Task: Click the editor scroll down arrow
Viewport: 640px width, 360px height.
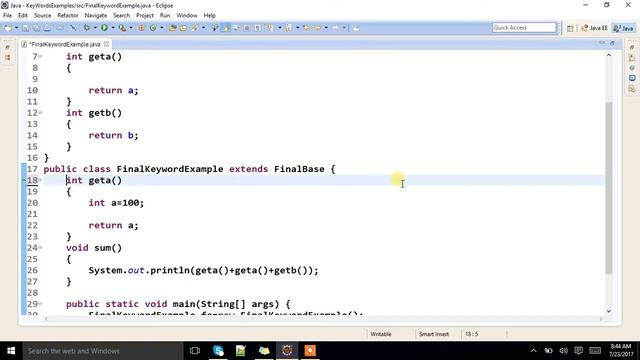Action: pyautogui.click(x=609, y=311)
